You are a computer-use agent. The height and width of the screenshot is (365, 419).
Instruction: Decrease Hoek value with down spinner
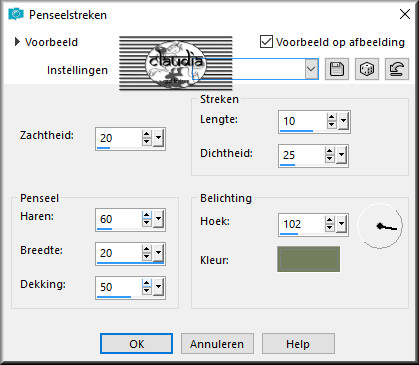(x=330, y=228)
